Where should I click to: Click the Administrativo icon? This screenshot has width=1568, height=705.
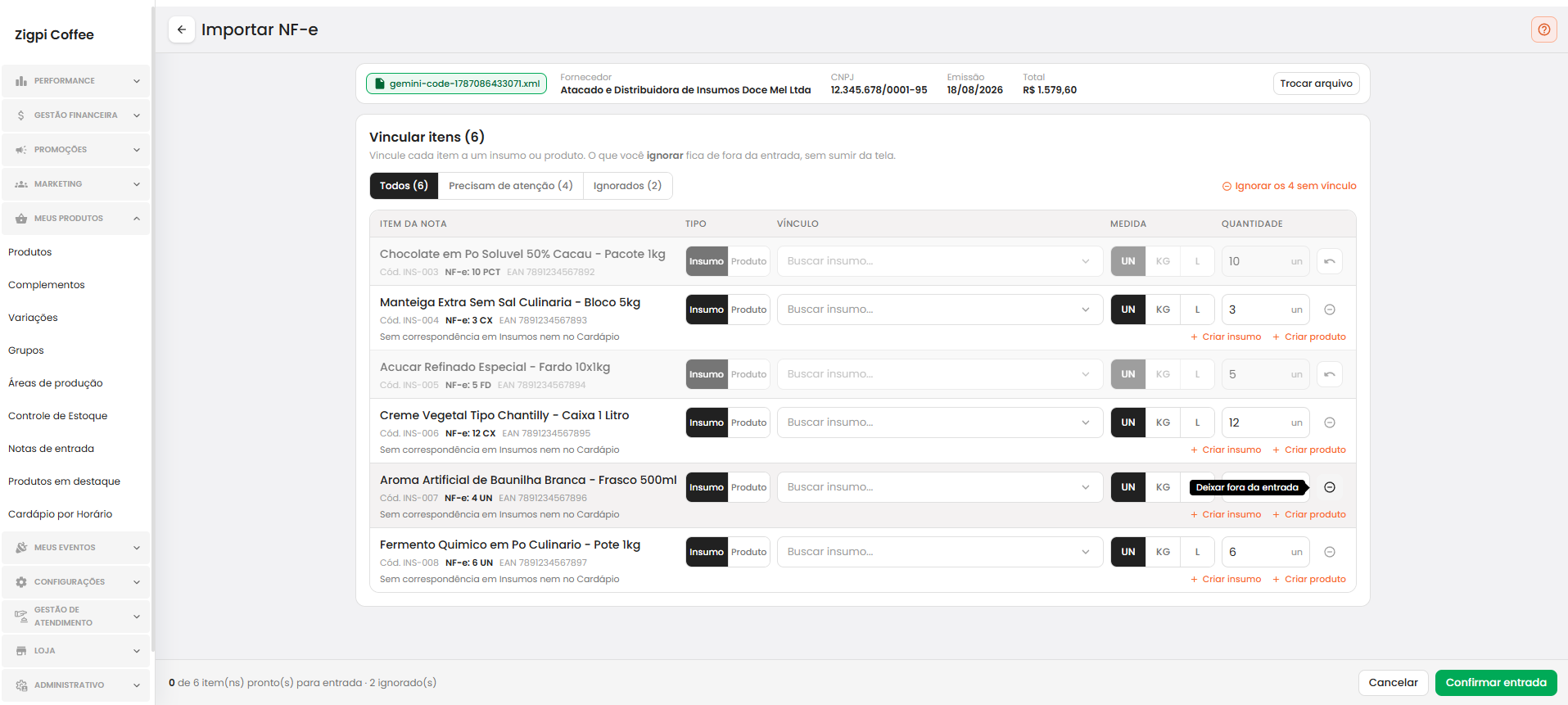21,685
